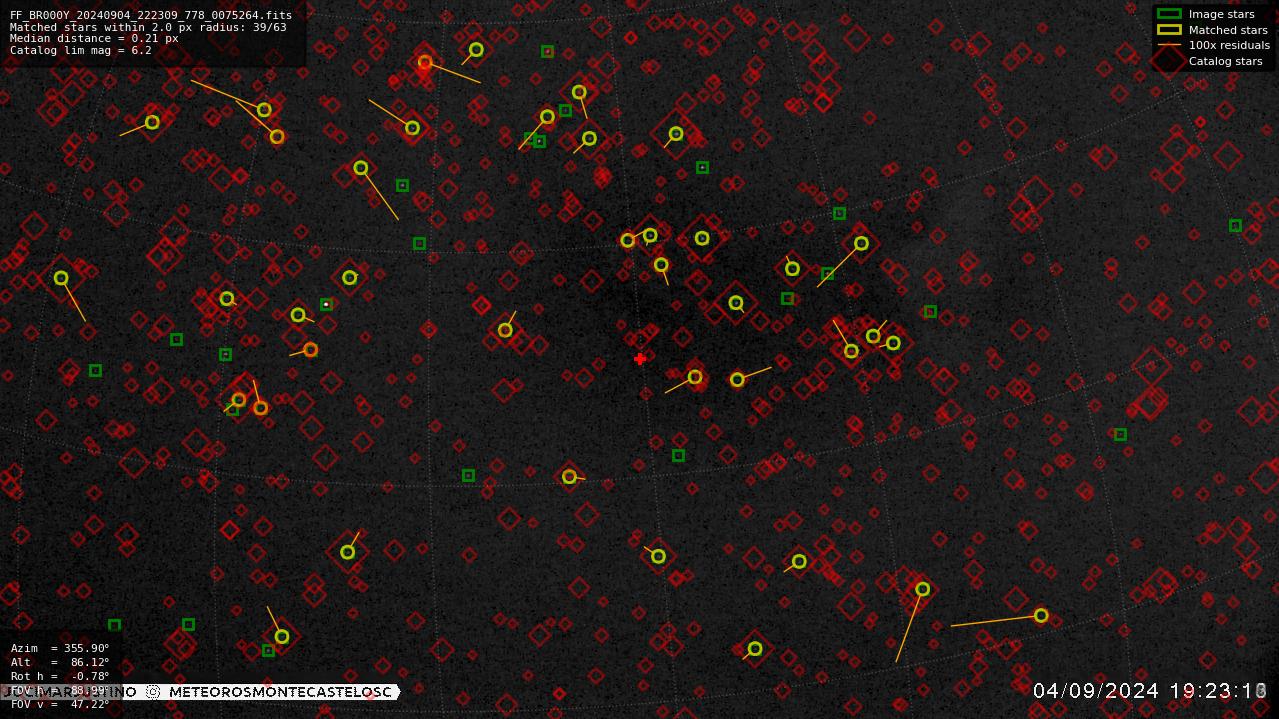Screen dimensions: 1279x719
Task: Click the timestamp 04/09/2024 19:23:18
Action: point(1150,691)
